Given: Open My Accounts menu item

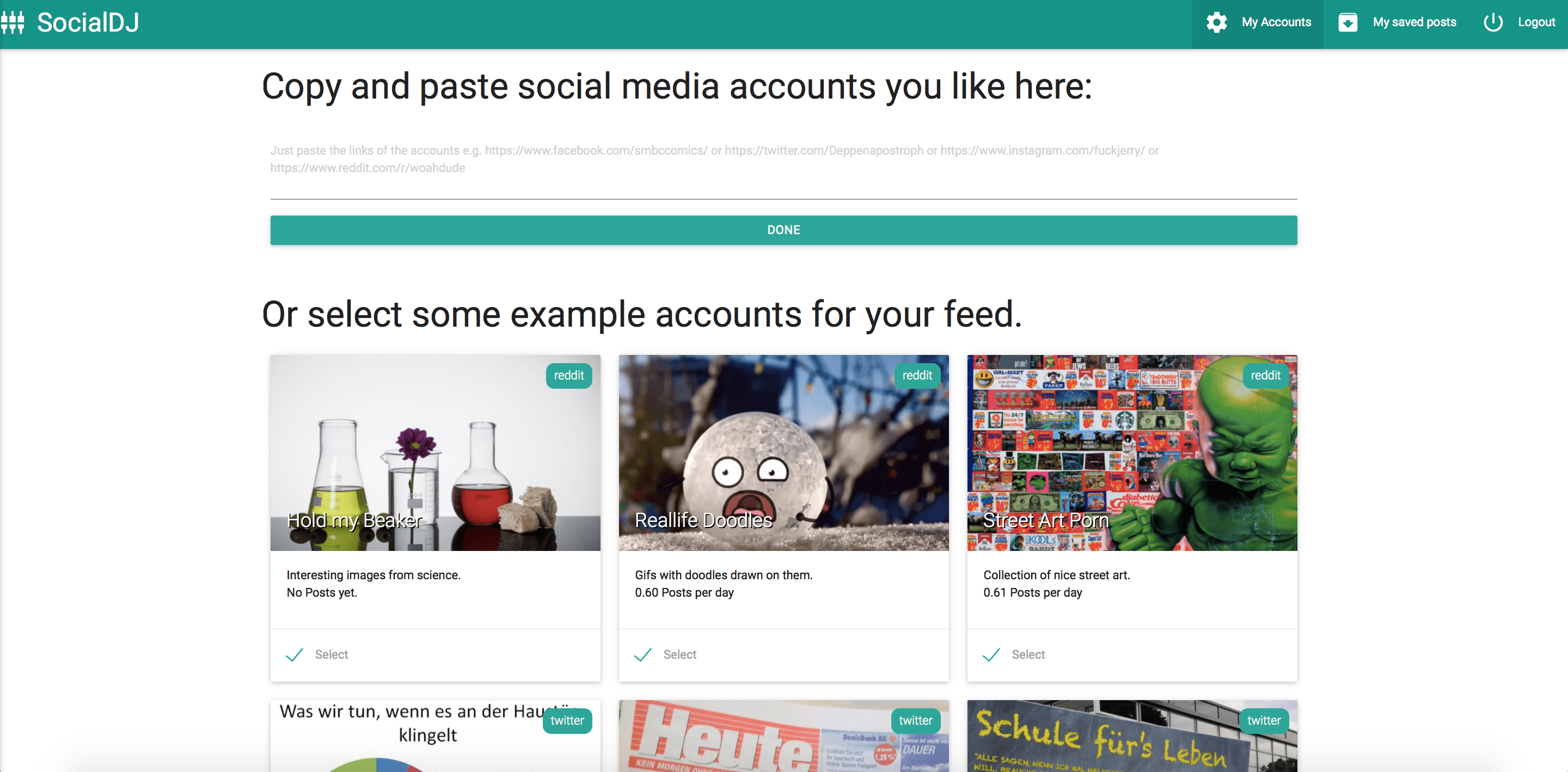Looking at the screenshot, I should (x=1276, y=22).
